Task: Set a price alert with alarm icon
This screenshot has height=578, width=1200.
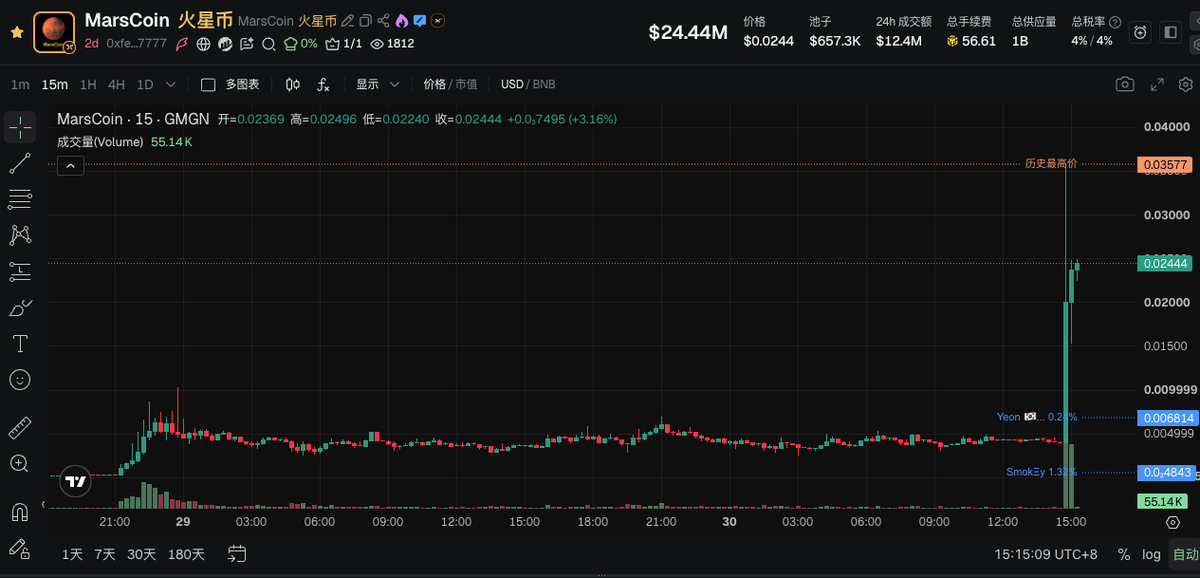Action: 1140,32
